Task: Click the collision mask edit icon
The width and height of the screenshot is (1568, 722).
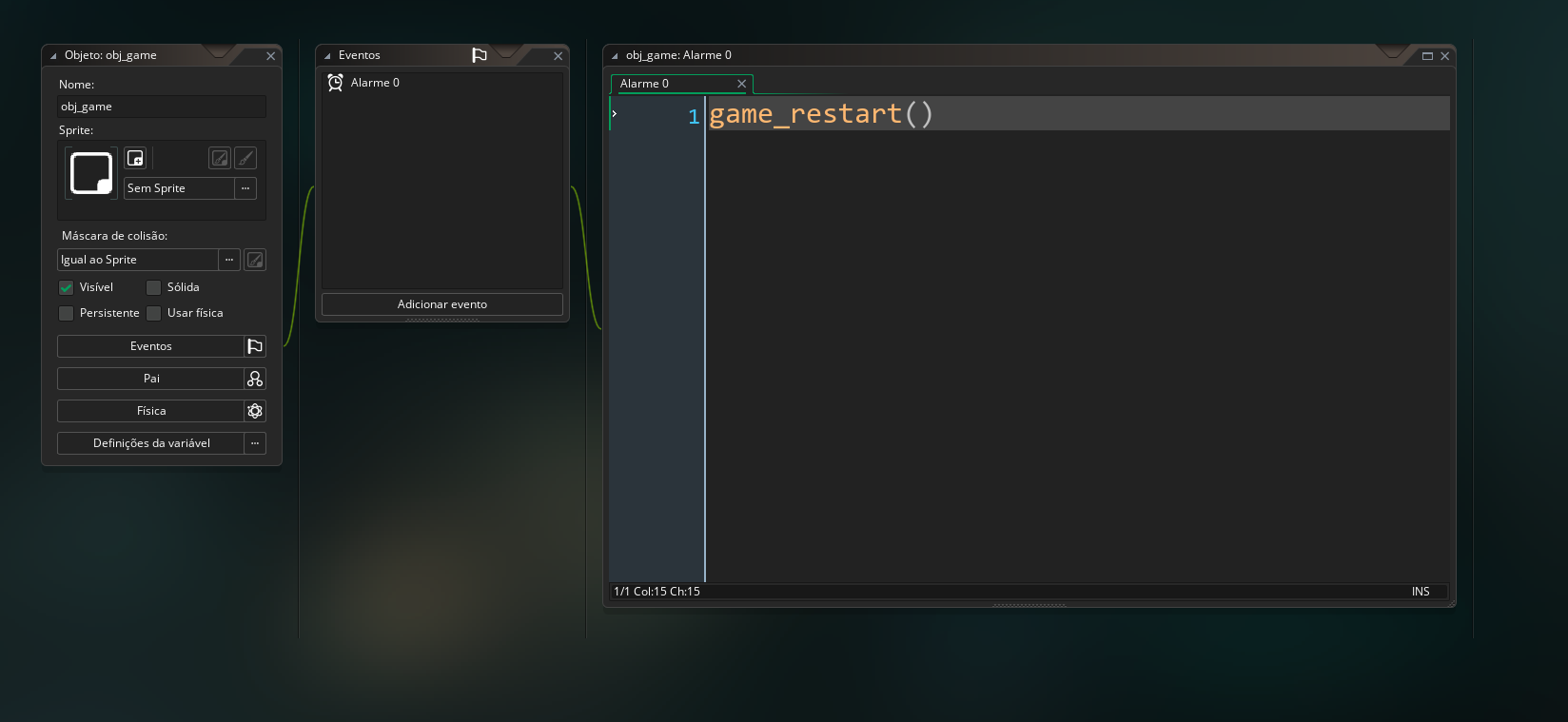Action: pyautogui.click(x=255, y=260)
